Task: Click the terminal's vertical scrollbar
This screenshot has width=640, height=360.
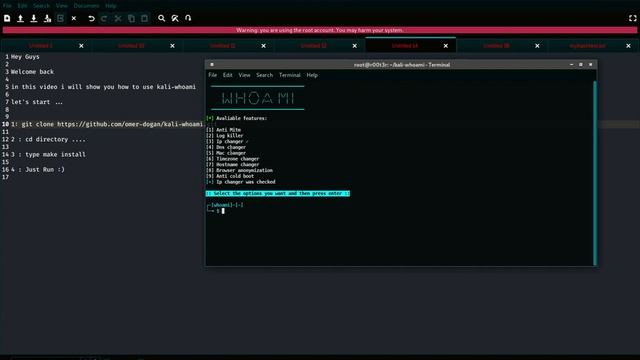Action: point(595,173)
